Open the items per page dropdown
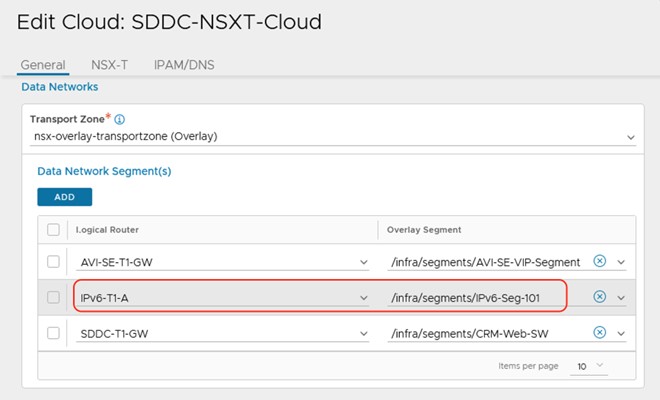 click(x=590, y=367)
